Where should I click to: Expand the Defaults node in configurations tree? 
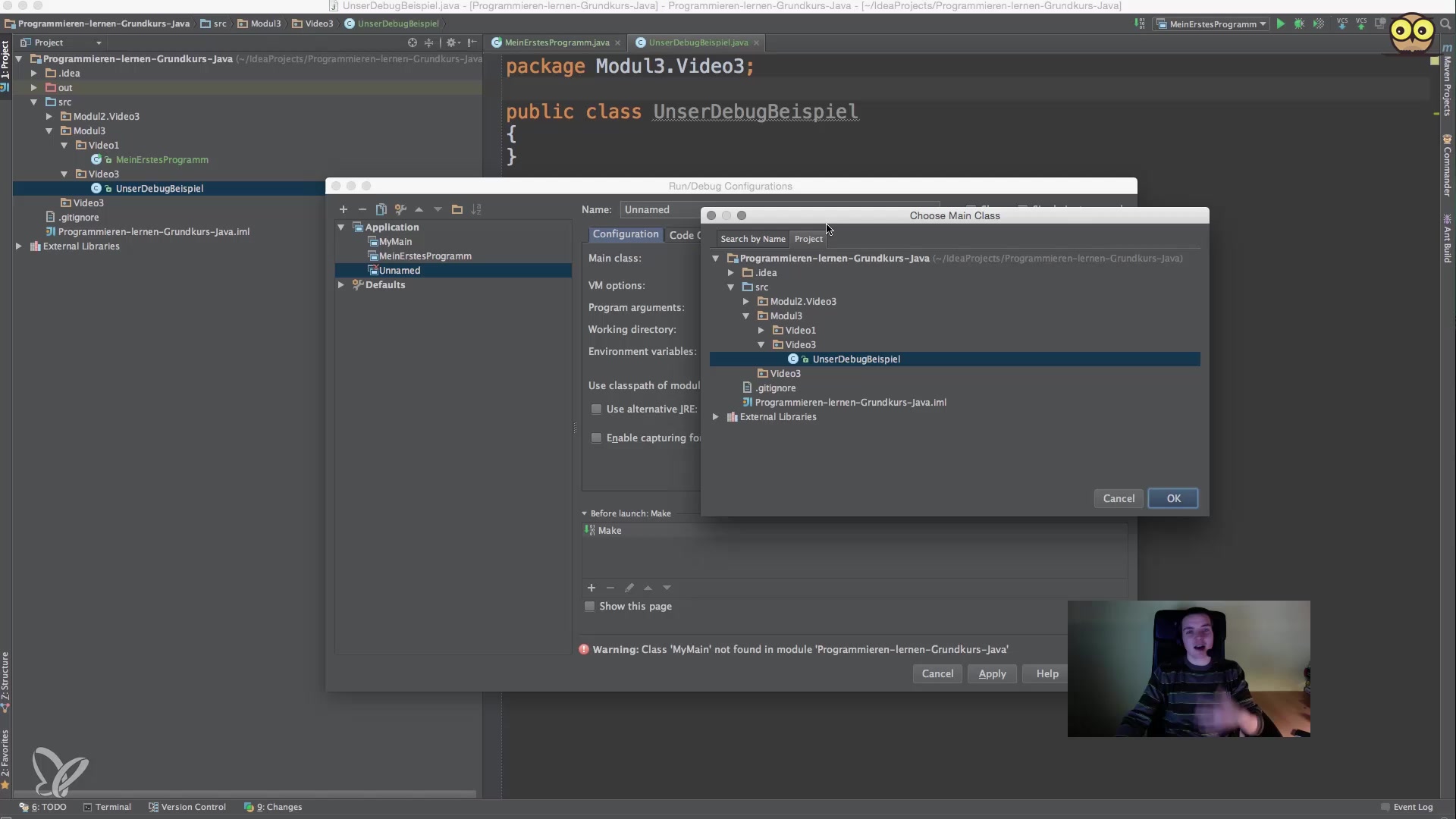tap(341, 285)
